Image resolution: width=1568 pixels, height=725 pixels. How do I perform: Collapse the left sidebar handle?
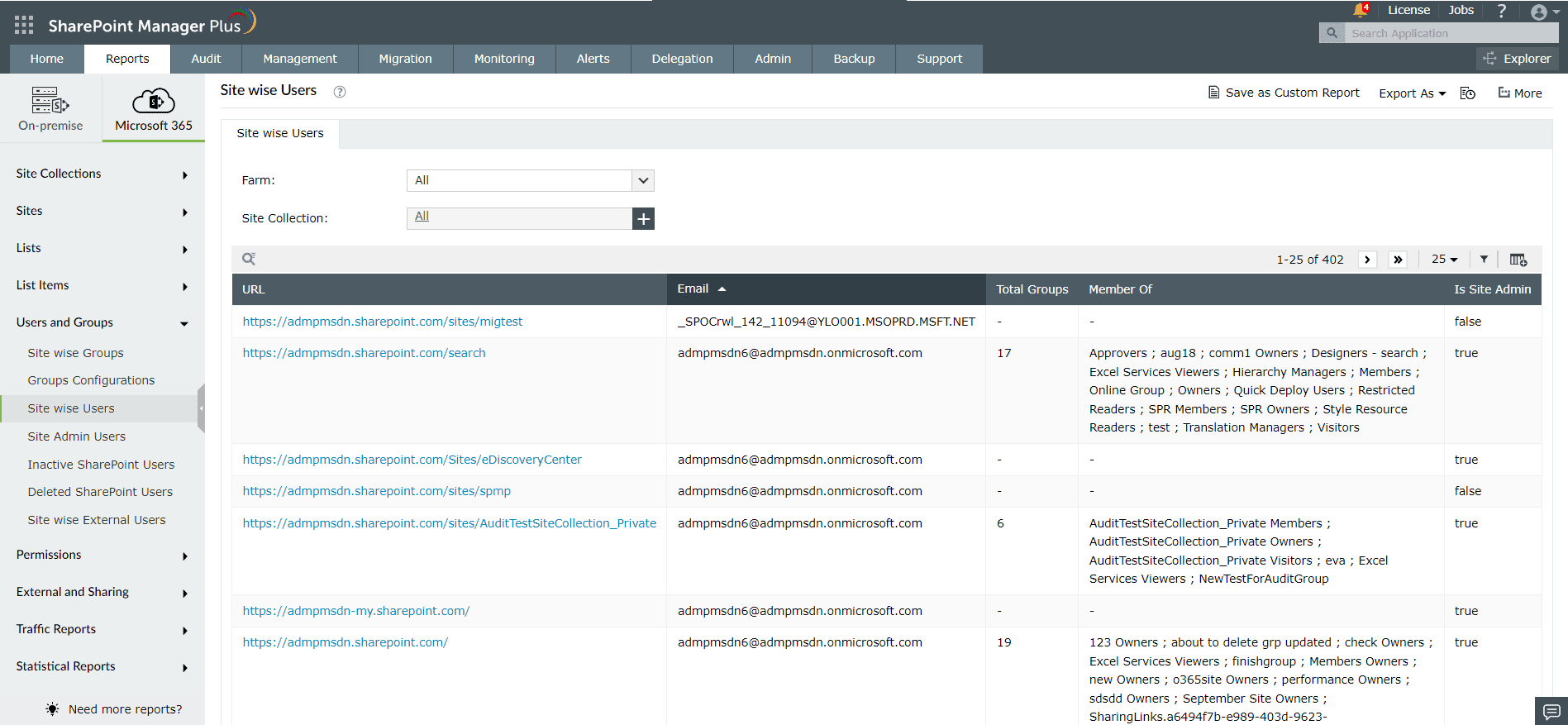201,408
